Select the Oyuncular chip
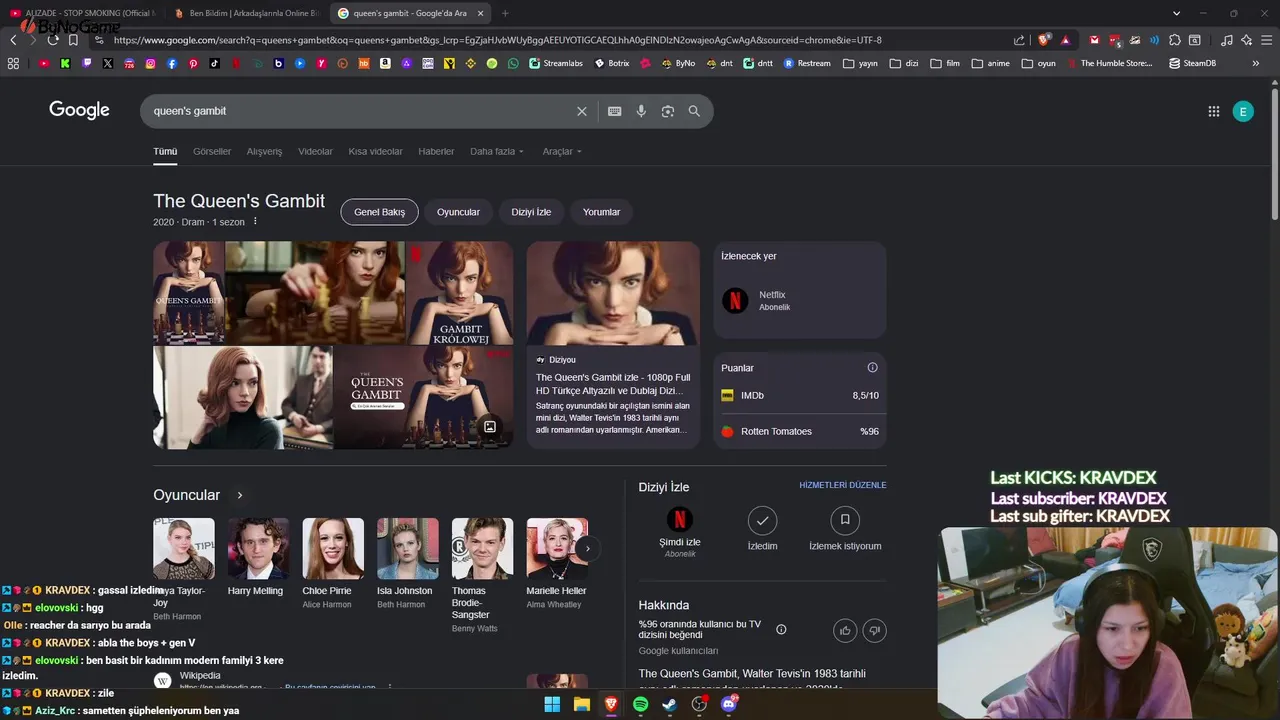The image size is (1280, 720). point(458,212)
